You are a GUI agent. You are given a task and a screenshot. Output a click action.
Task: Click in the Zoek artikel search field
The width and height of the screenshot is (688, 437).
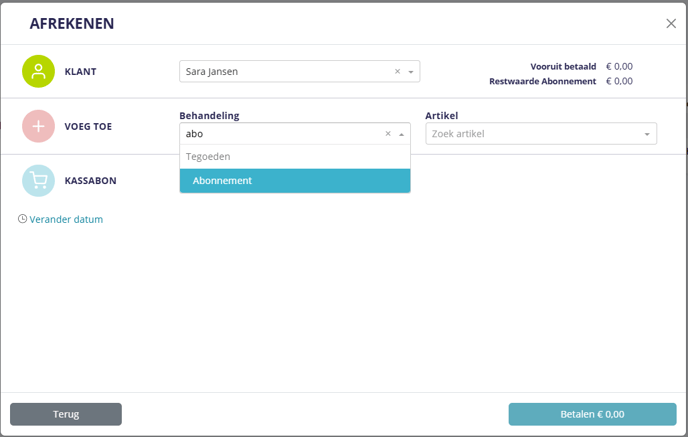click(530, 134)
